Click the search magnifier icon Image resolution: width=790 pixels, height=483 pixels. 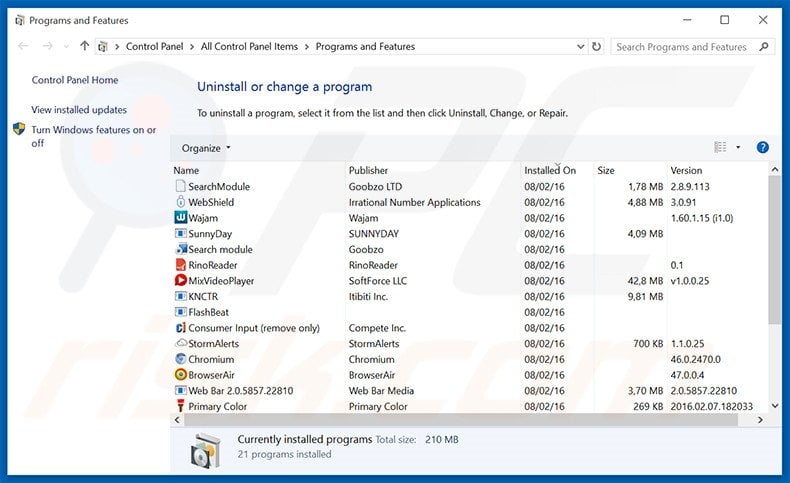(x=764, y=46)
